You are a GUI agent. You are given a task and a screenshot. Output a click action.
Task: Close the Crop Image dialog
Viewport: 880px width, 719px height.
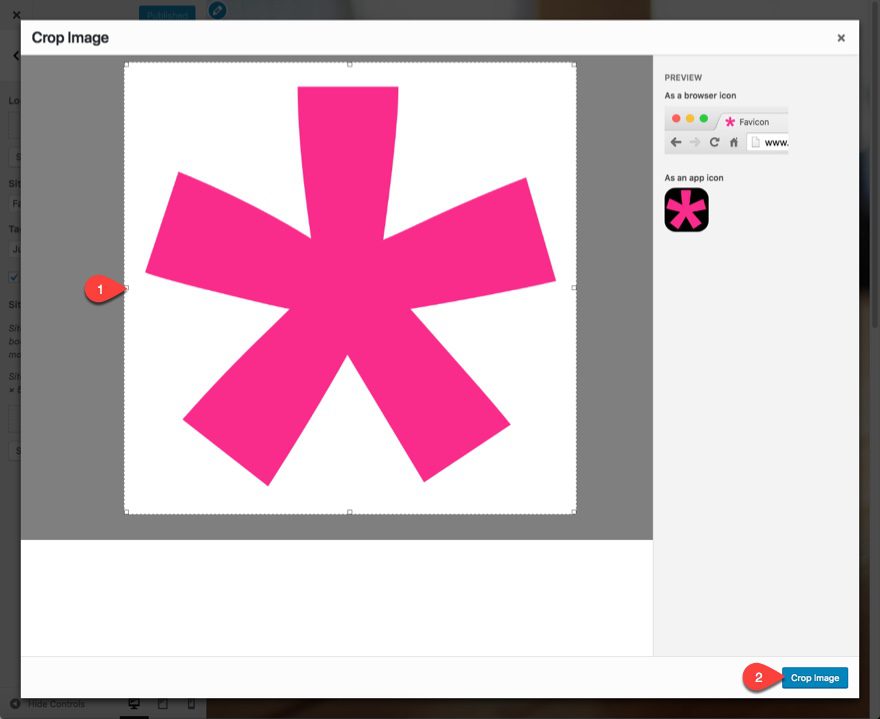pos(841,38)
